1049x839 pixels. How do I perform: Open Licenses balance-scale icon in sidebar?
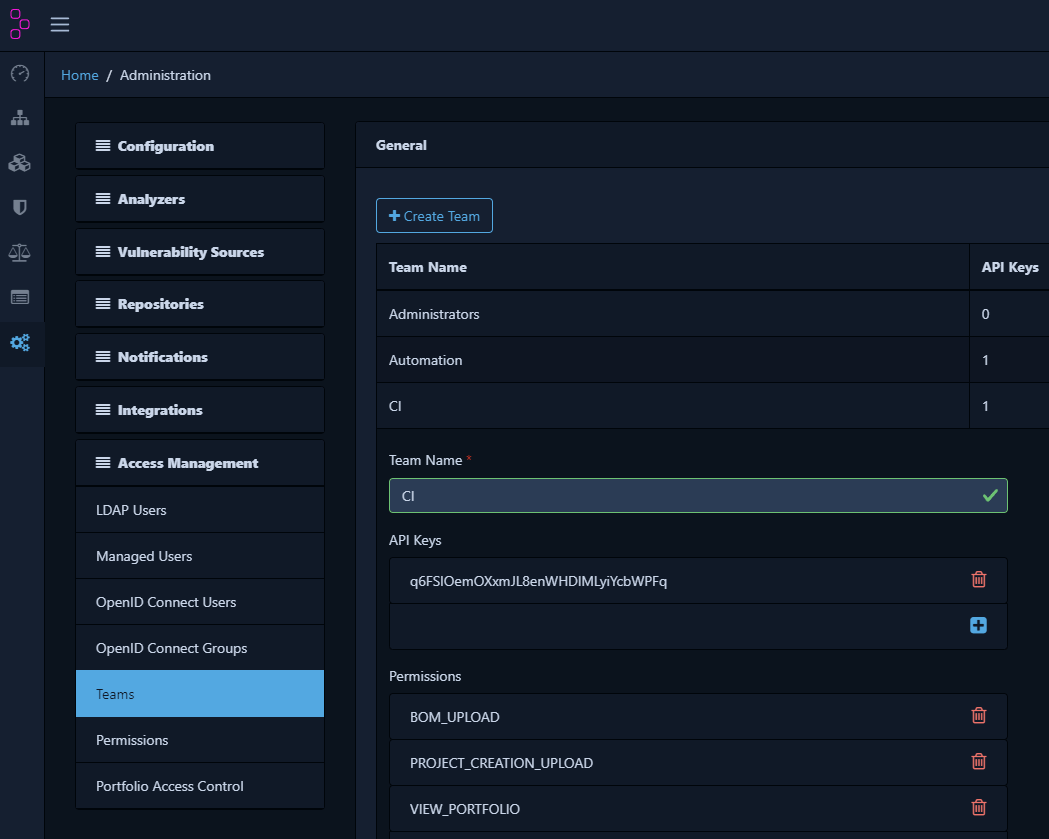click(20, 253)
